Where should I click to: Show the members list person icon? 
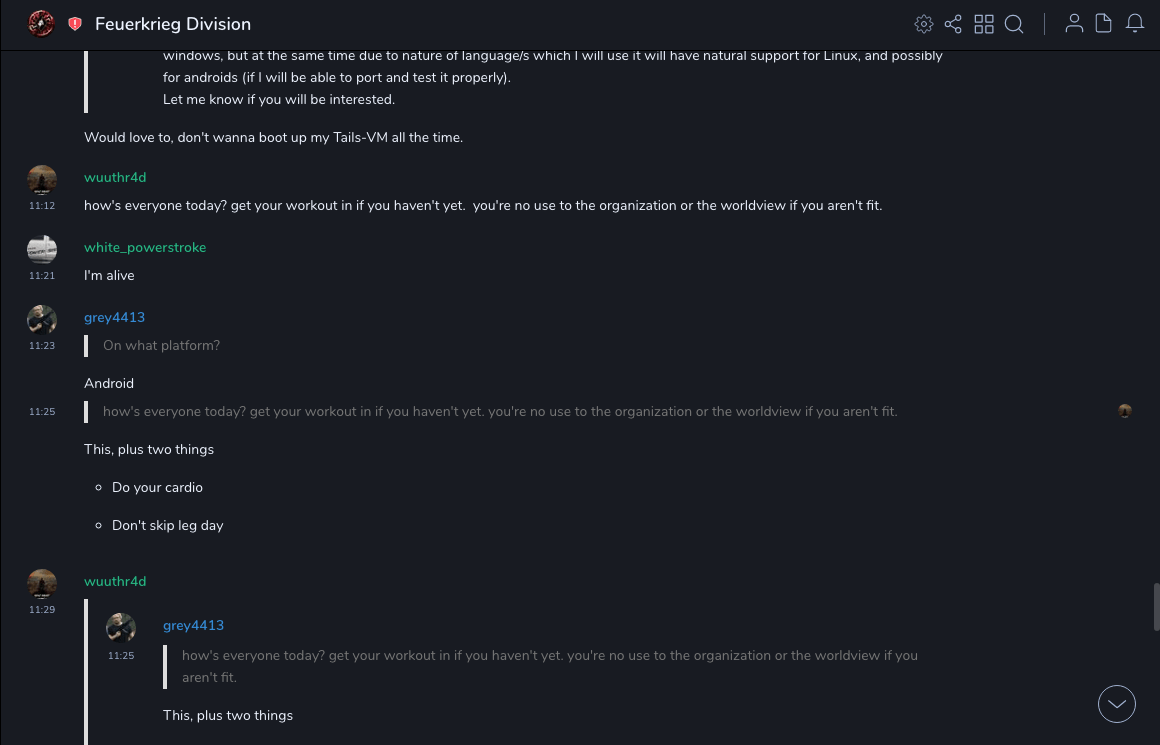click(1074, 24)
